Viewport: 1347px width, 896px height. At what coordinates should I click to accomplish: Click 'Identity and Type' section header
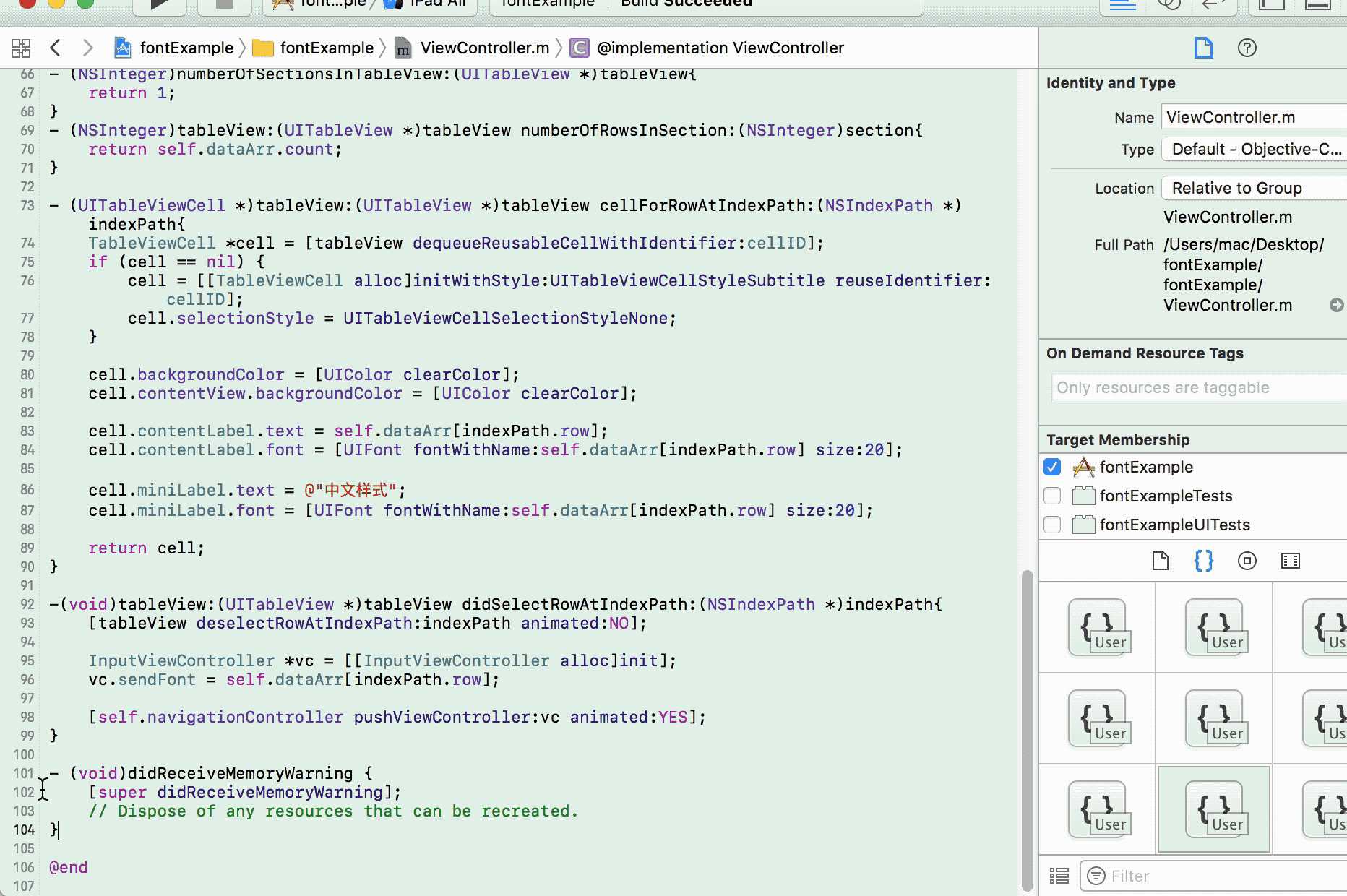point(1111,82)
